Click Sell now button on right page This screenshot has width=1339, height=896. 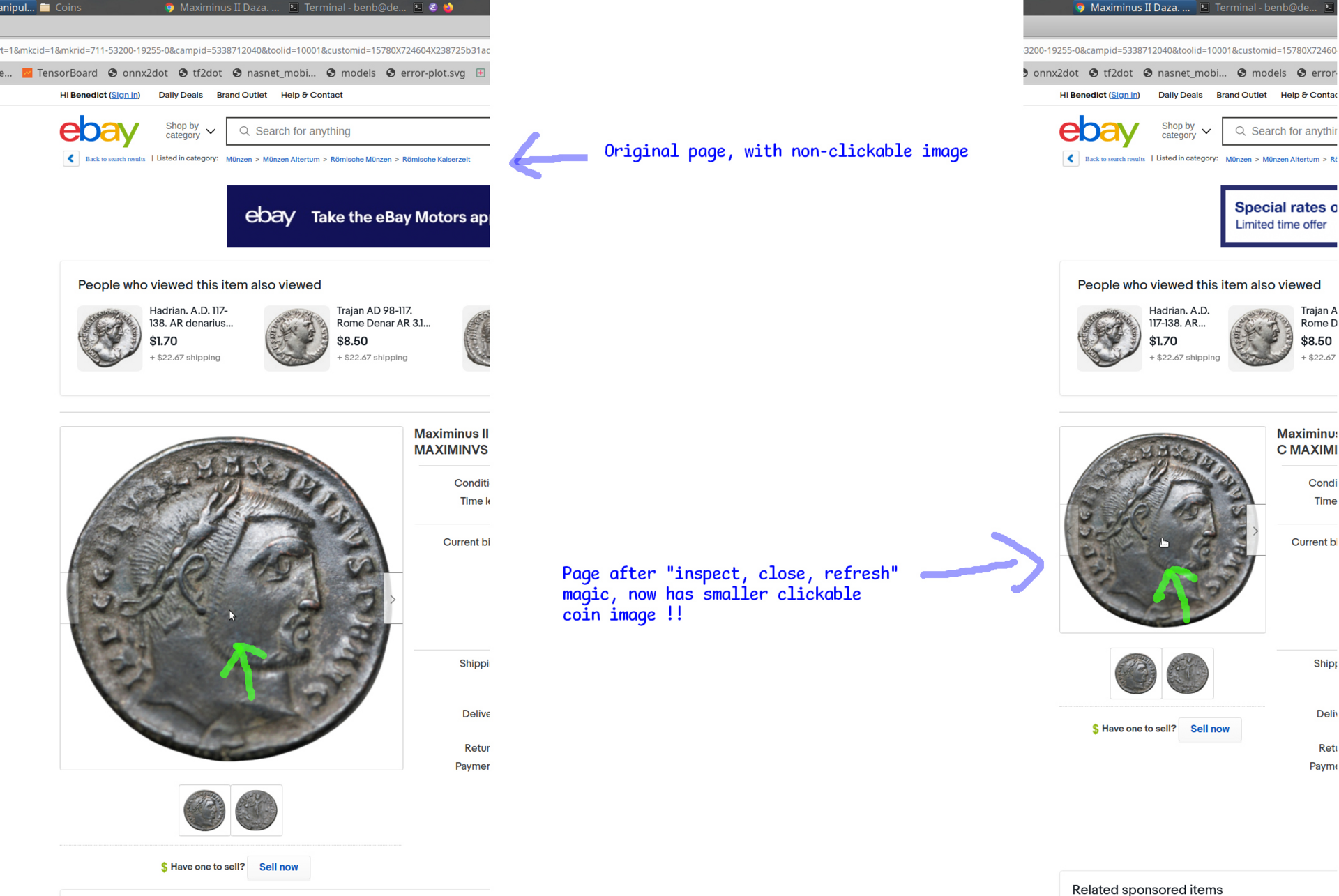[1210, 729]
